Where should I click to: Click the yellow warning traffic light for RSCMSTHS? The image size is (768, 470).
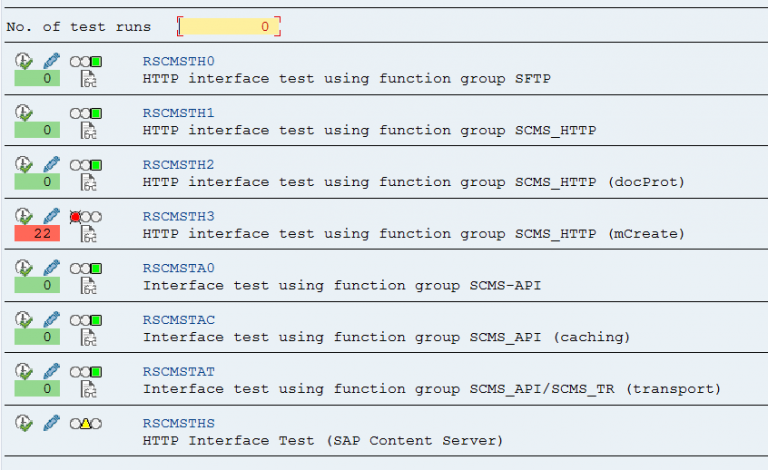tap(86, 423)
